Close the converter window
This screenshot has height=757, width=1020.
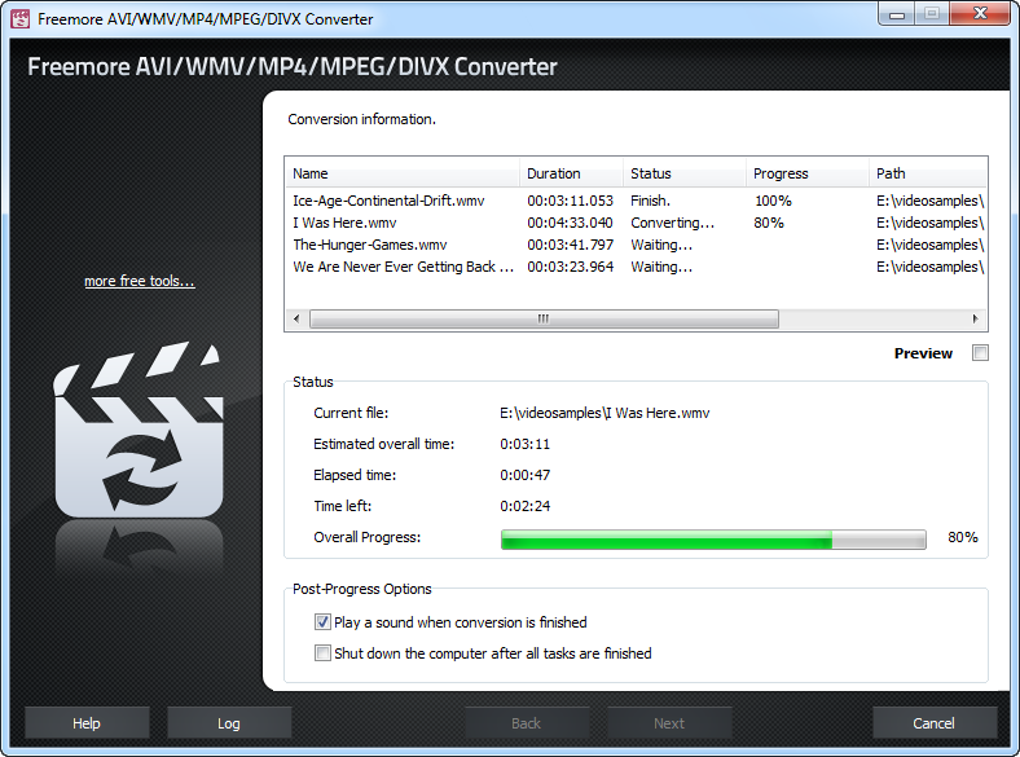coord(980,13)
